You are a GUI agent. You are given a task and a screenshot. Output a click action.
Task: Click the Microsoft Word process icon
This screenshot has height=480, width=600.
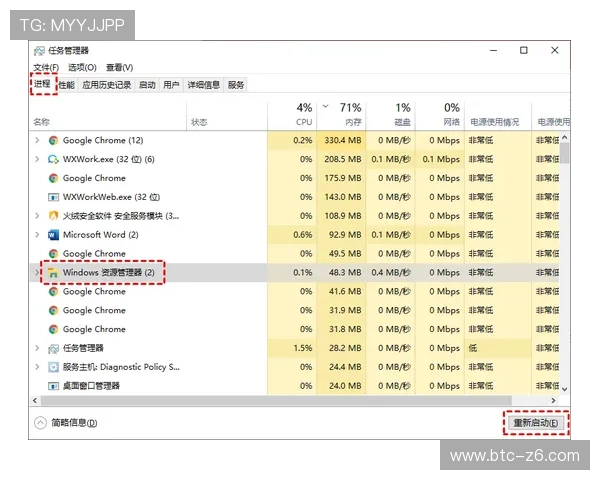tap(53, 235)
